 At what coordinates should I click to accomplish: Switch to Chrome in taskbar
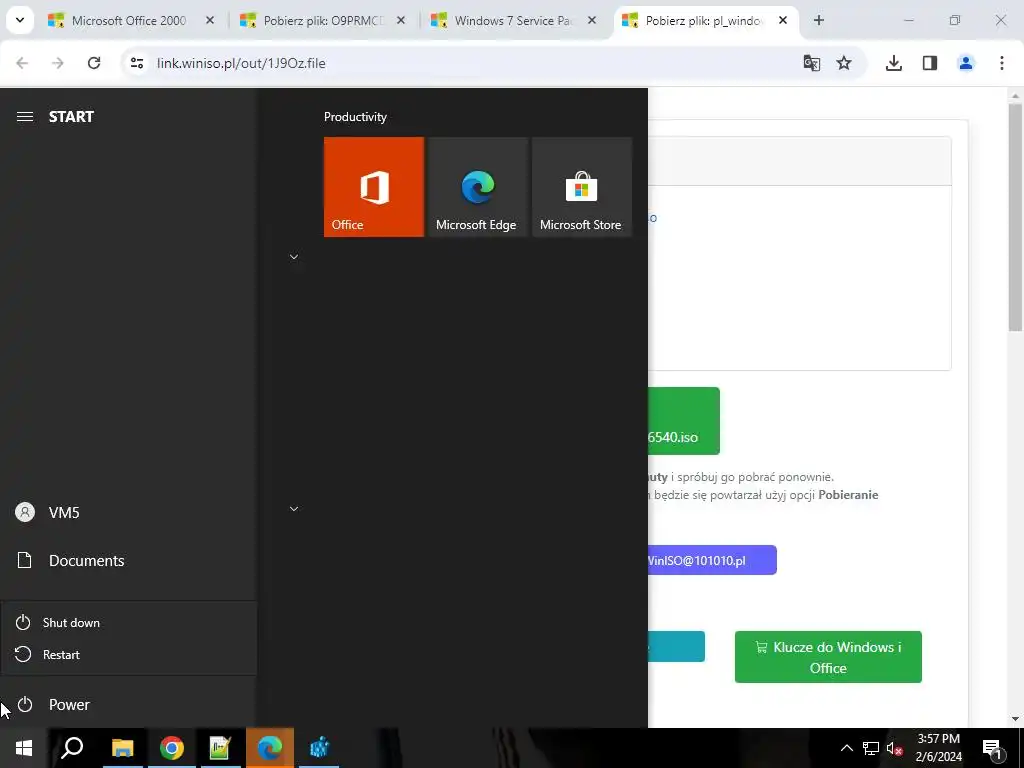click(x=172, y=748)
